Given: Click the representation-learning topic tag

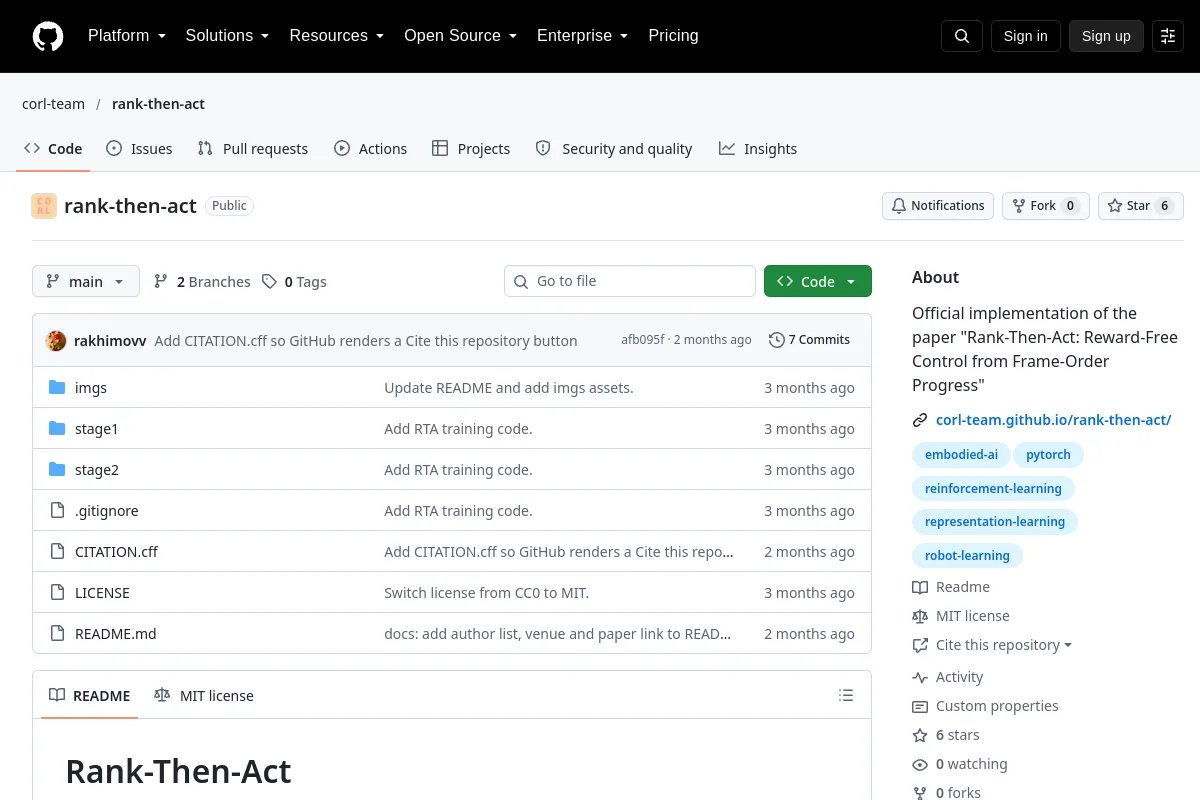Looking at the screenshot, I should click(995, 521).
